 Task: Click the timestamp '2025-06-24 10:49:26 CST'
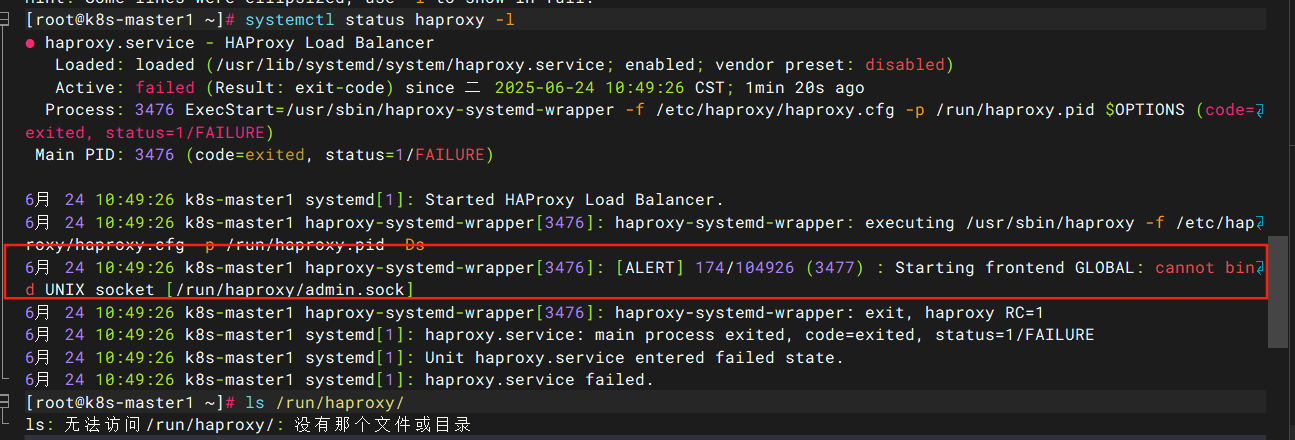614,87
